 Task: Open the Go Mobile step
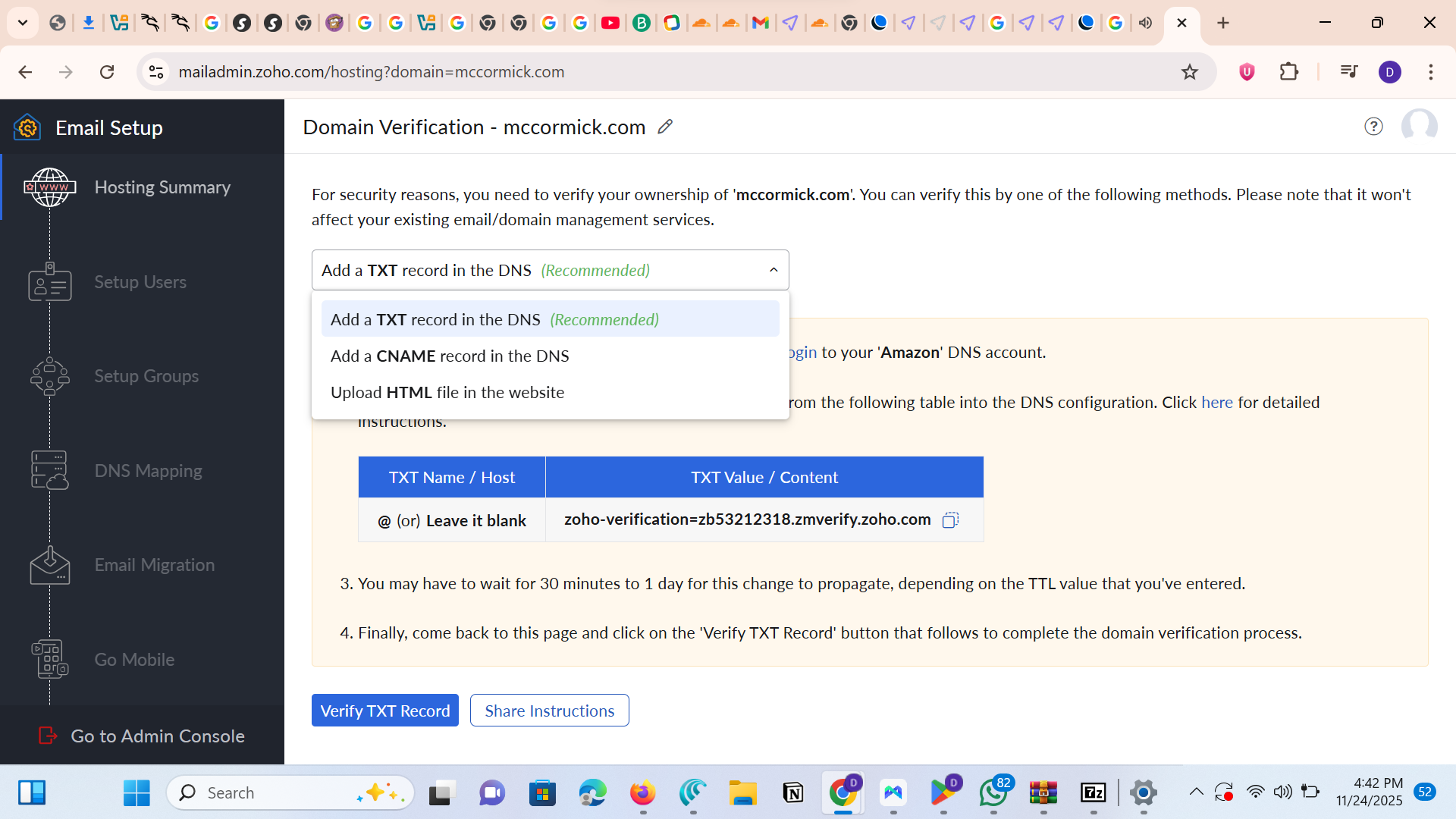tap(143, 660)
